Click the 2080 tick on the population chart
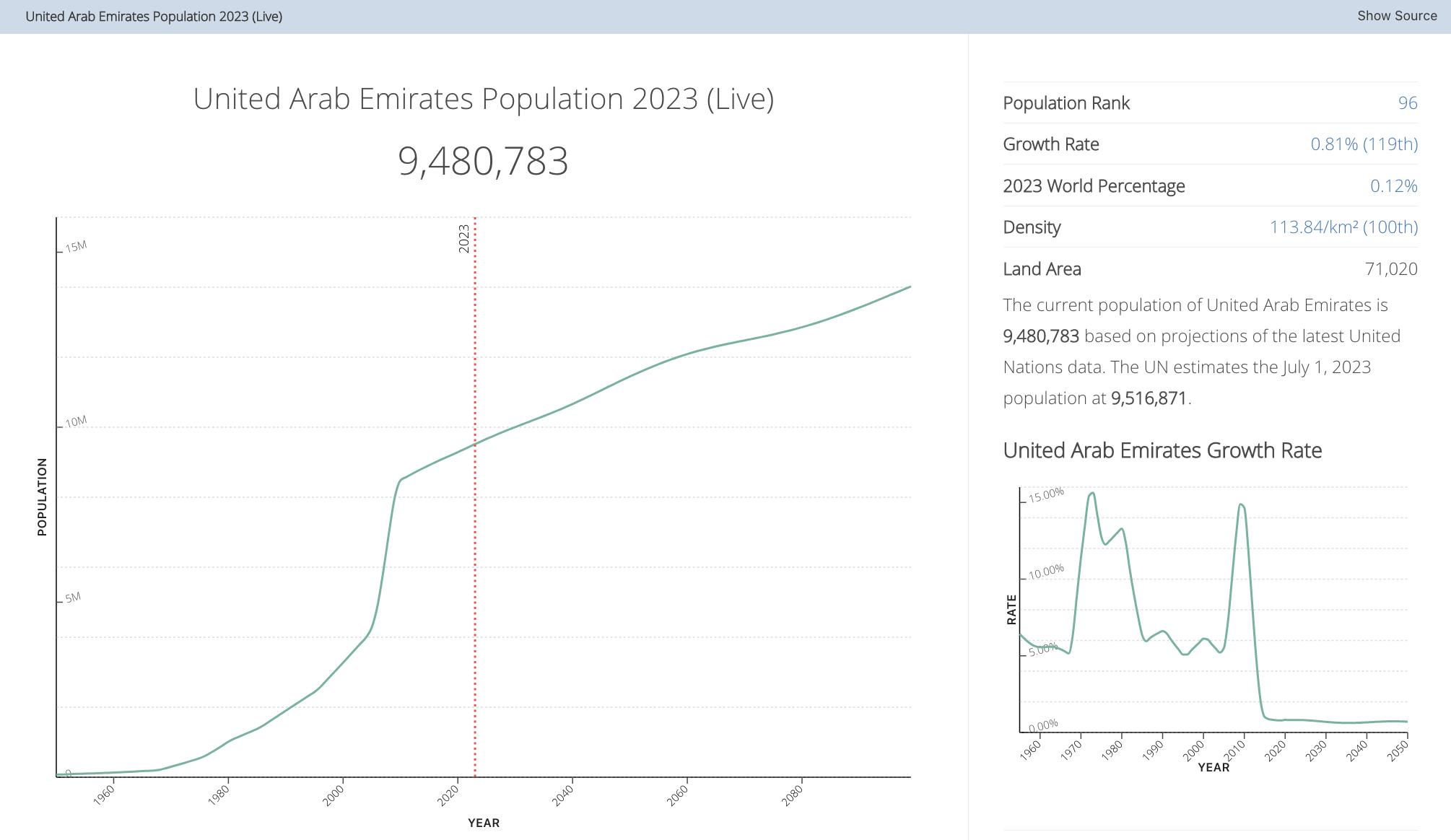Viewport: 1451px width, 840px height. (x=792, y=795)
